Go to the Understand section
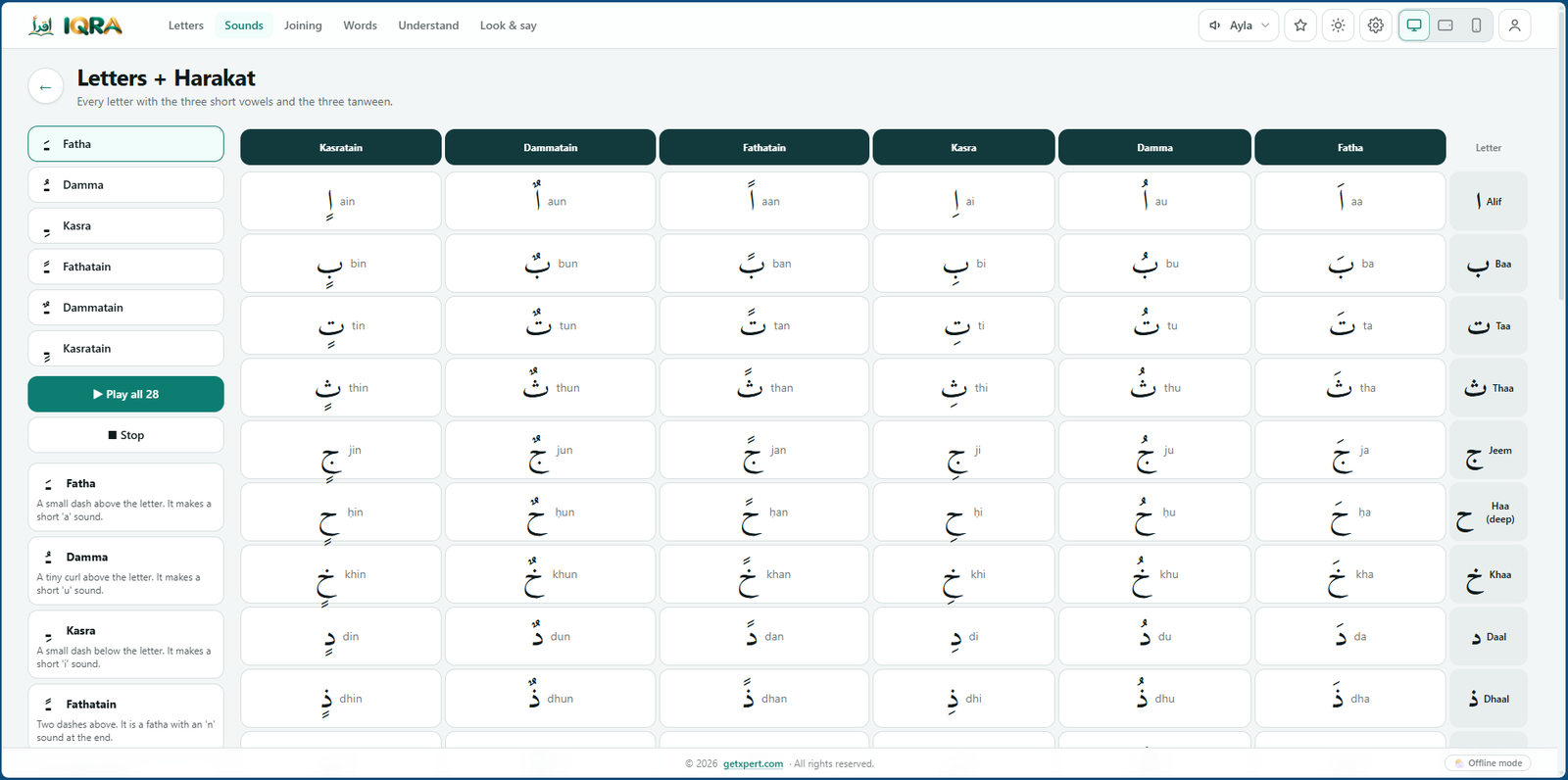Screen dimensions: 1568x780 pos(428,25)
